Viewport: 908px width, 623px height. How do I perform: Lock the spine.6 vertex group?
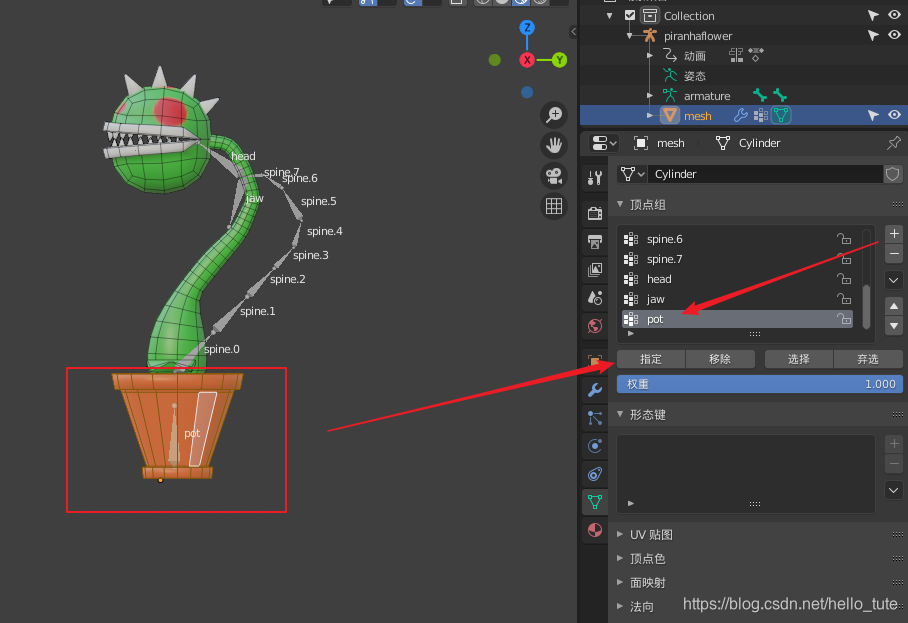tap(844, 239)
